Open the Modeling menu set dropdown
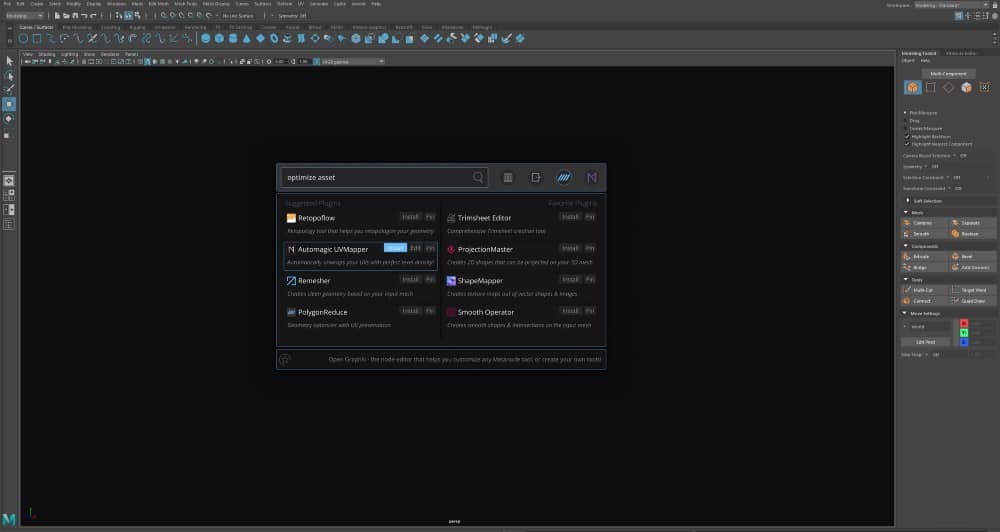Image resolution: width=1000 pixels, height=532 pixels. [24, 15]
